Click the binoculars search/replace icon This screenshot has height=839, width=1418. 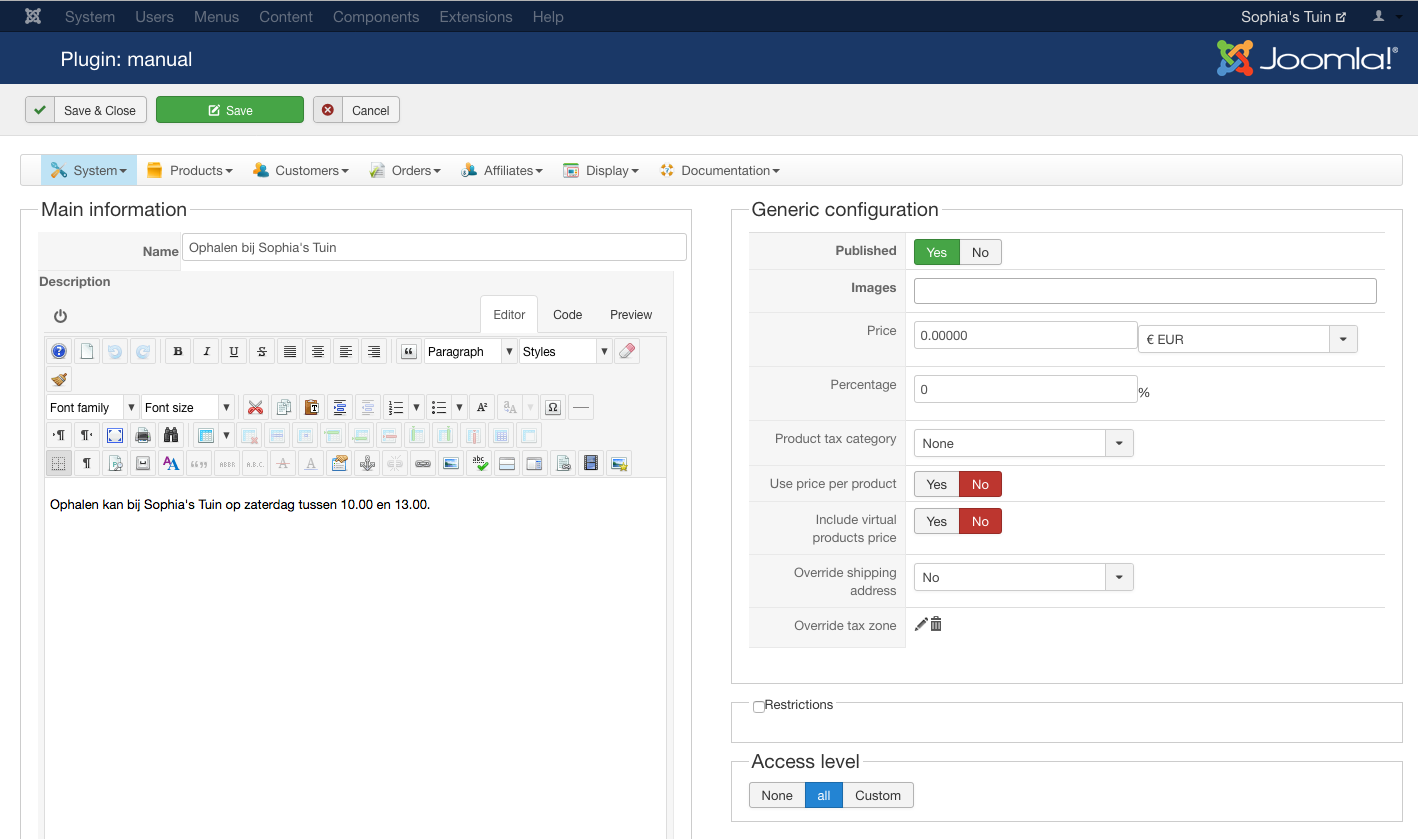tap(171, 435)
